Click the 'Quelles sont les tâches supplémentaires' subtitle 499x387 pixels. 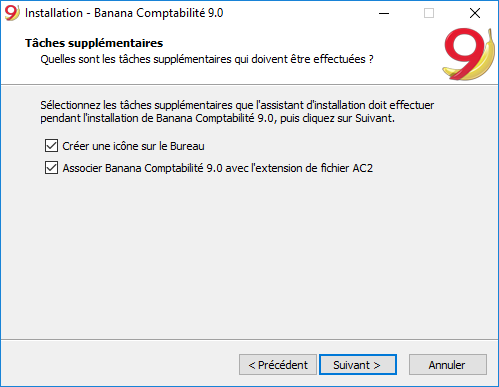coord(207,59)
